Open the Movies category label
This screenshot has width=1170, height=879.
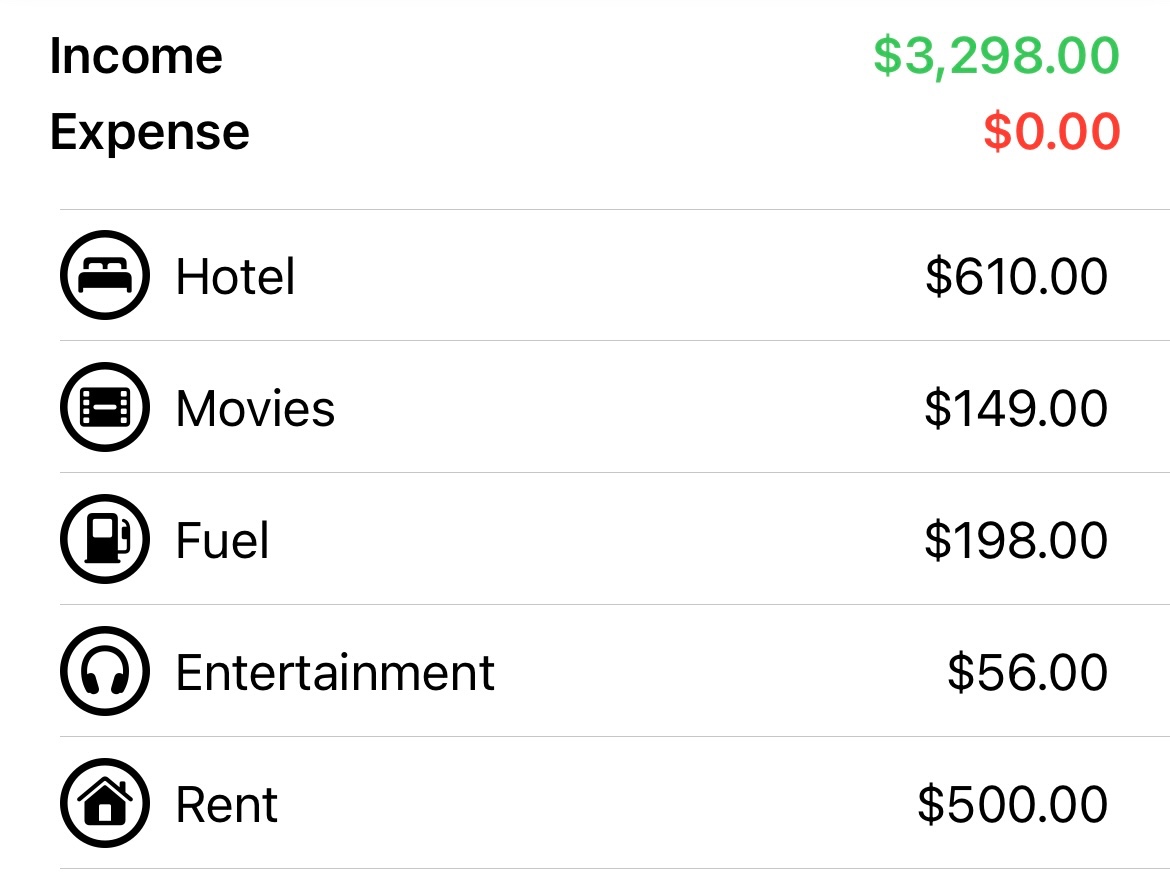255,409
